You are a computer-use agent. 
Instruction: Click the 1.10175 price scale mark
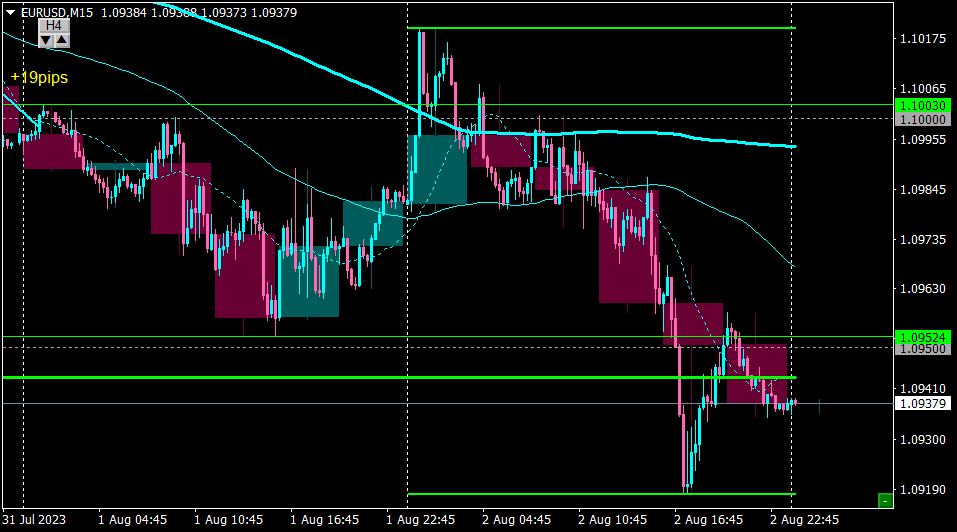pos(923,39)
